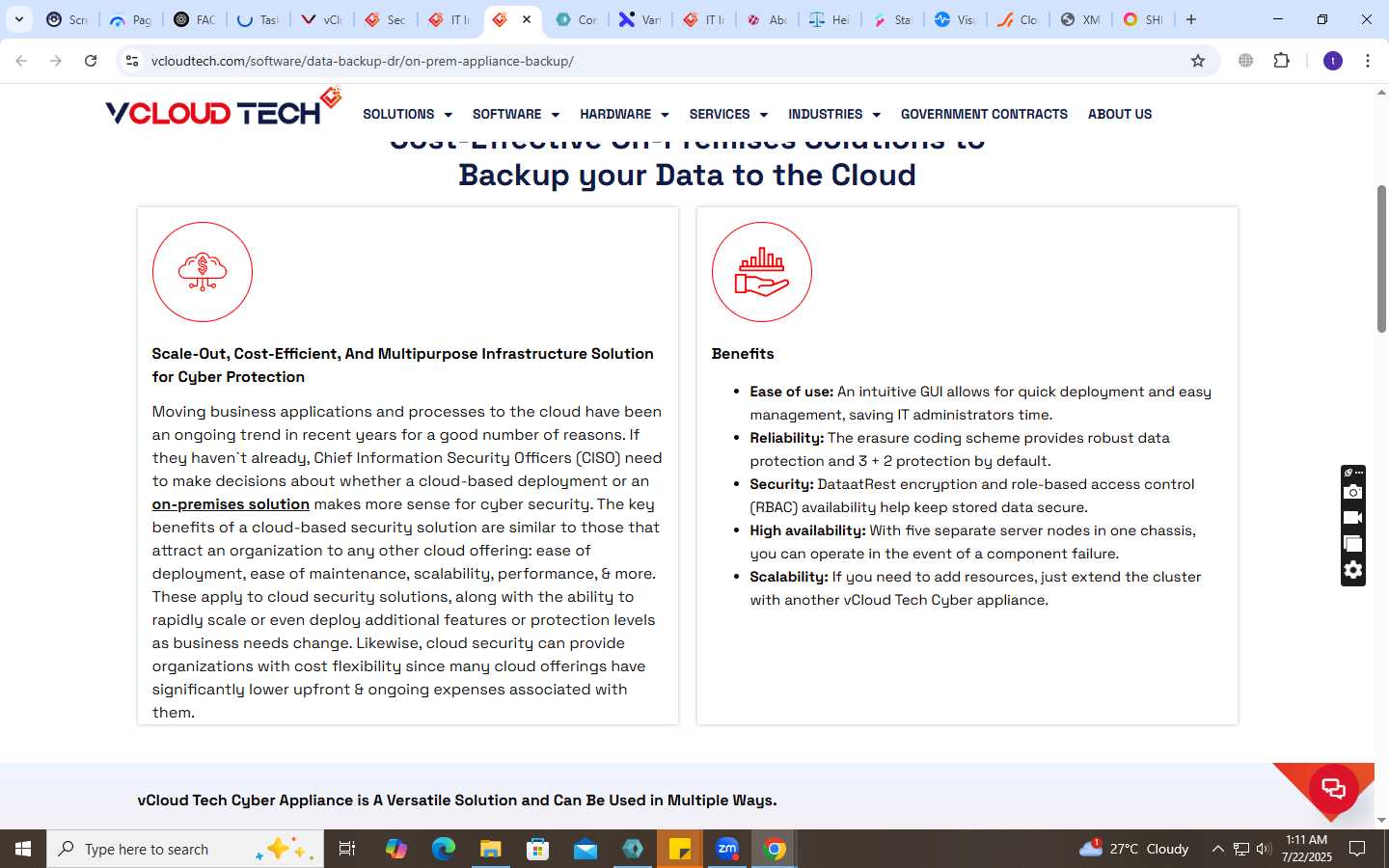Viewport: 1389px width, 868px height.
Task: Open settings gear in side capture widget
Action: click(1353, 570)
